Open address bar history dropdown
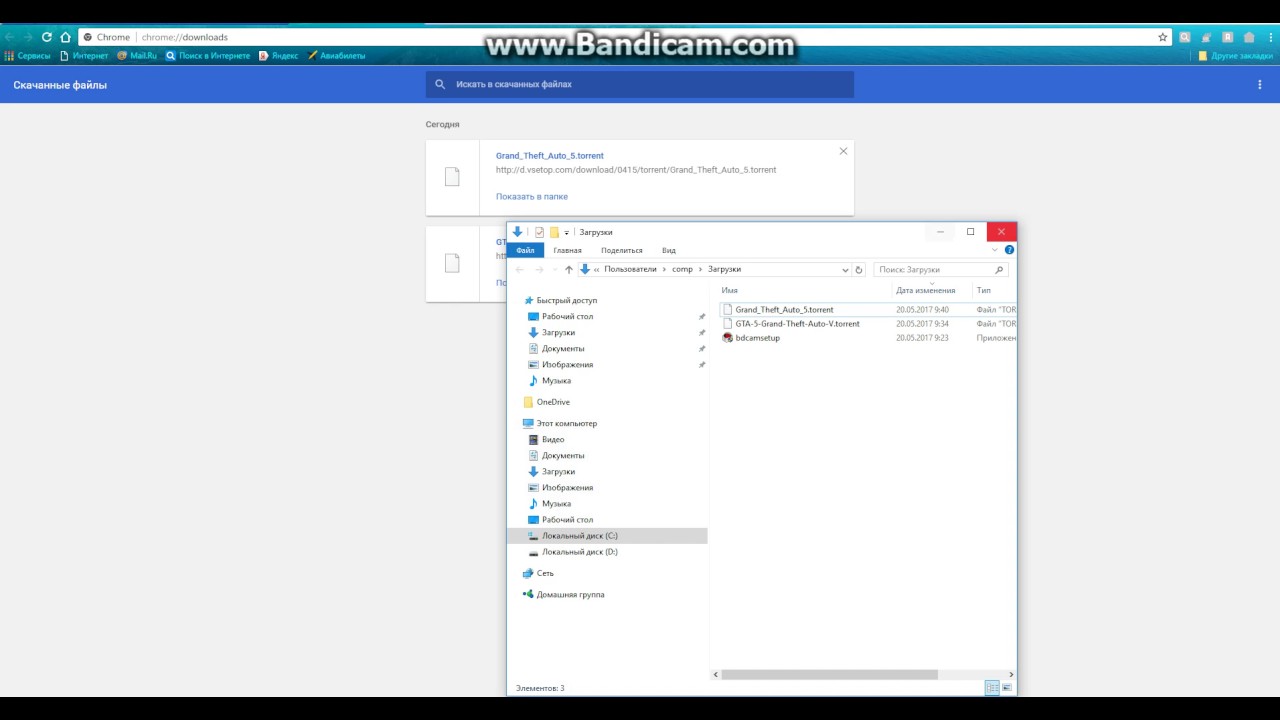1280x720 pixels. pyautogui.click(x=845, y=270)
